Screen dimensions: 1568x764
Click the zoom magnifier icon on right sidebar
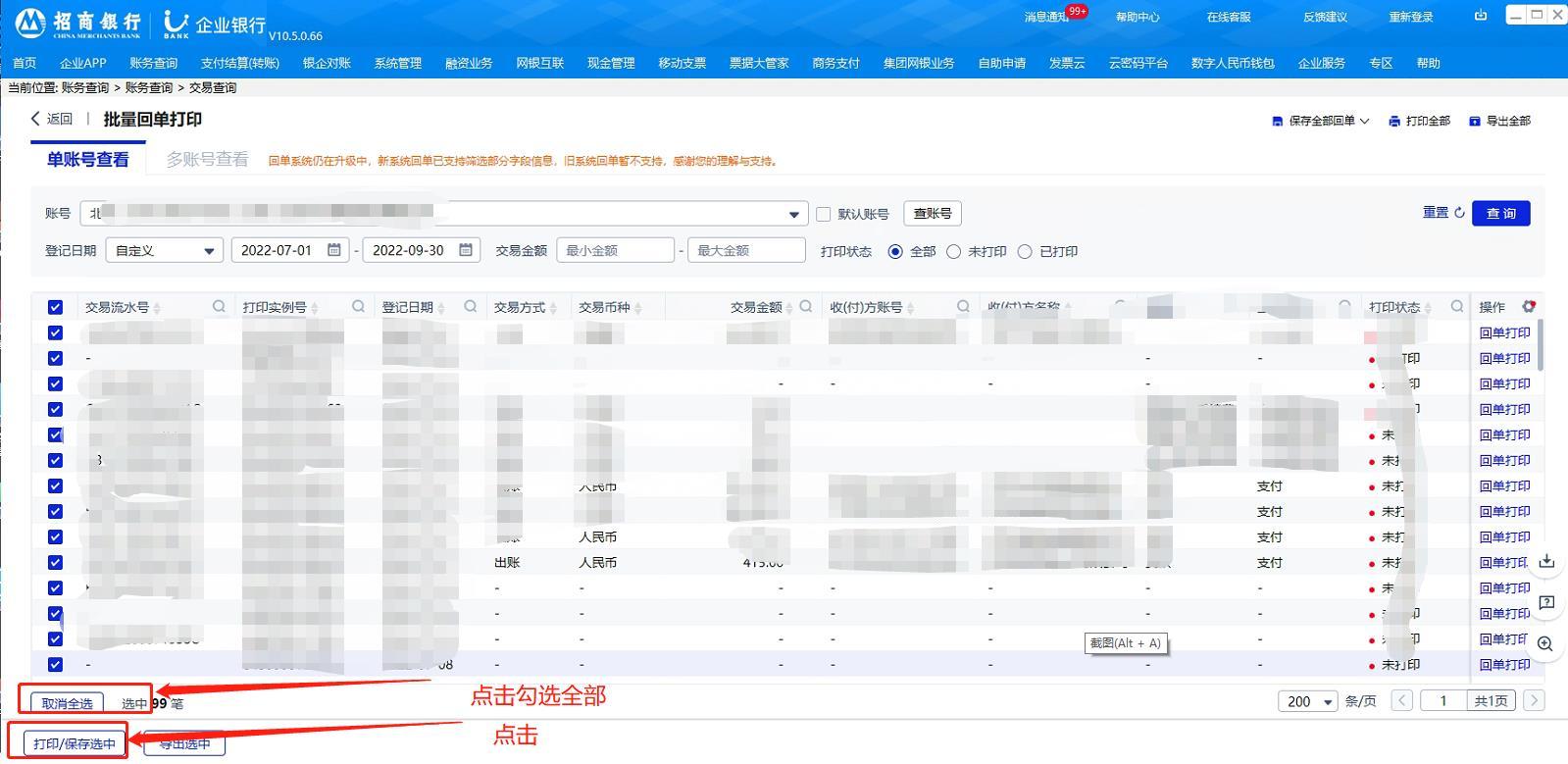[1545, 643]
